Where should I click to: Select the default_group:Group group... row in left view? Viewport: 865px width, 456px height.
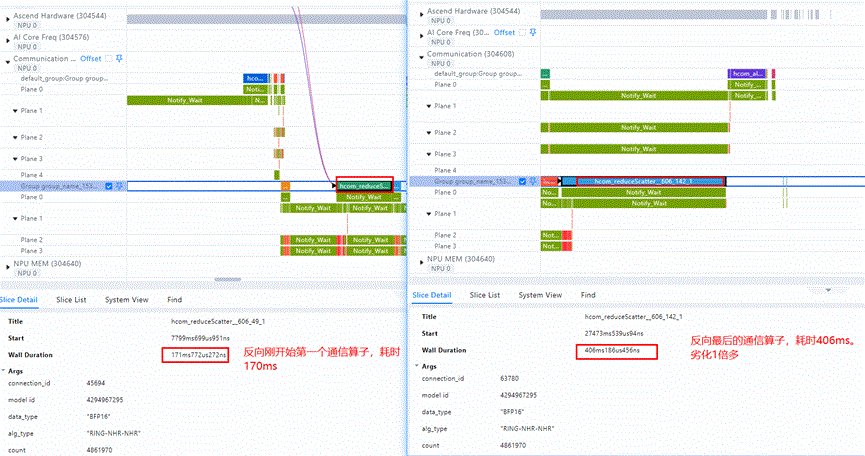point(64,78)
